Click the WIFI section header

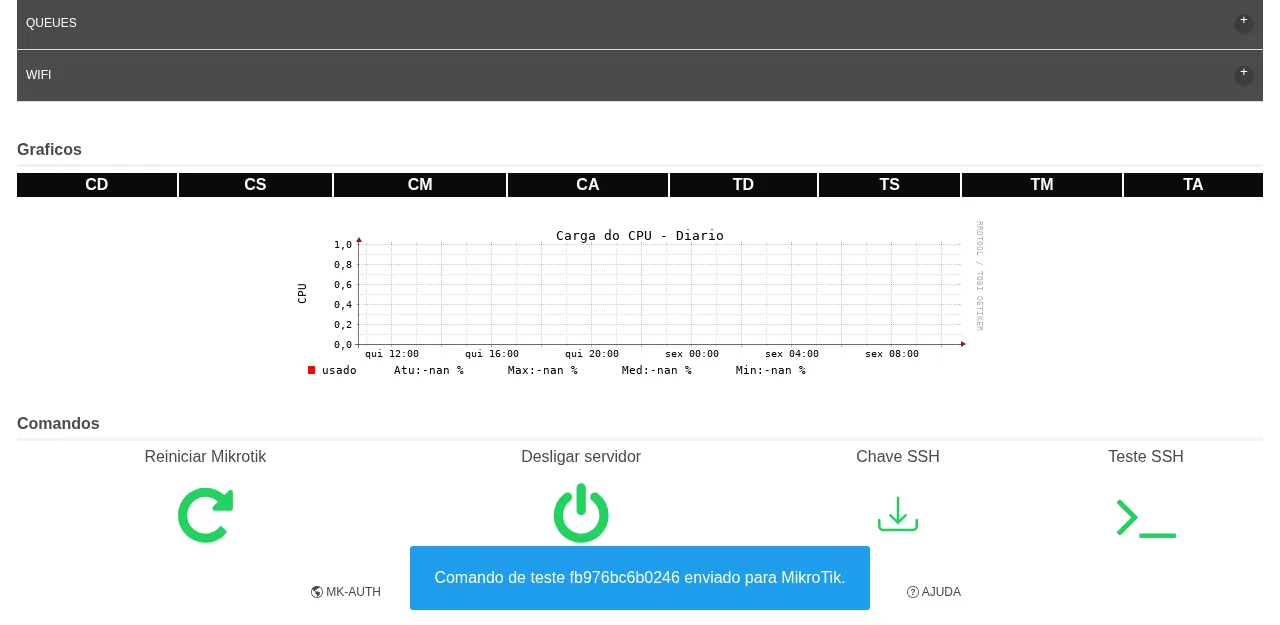[640, 75]
